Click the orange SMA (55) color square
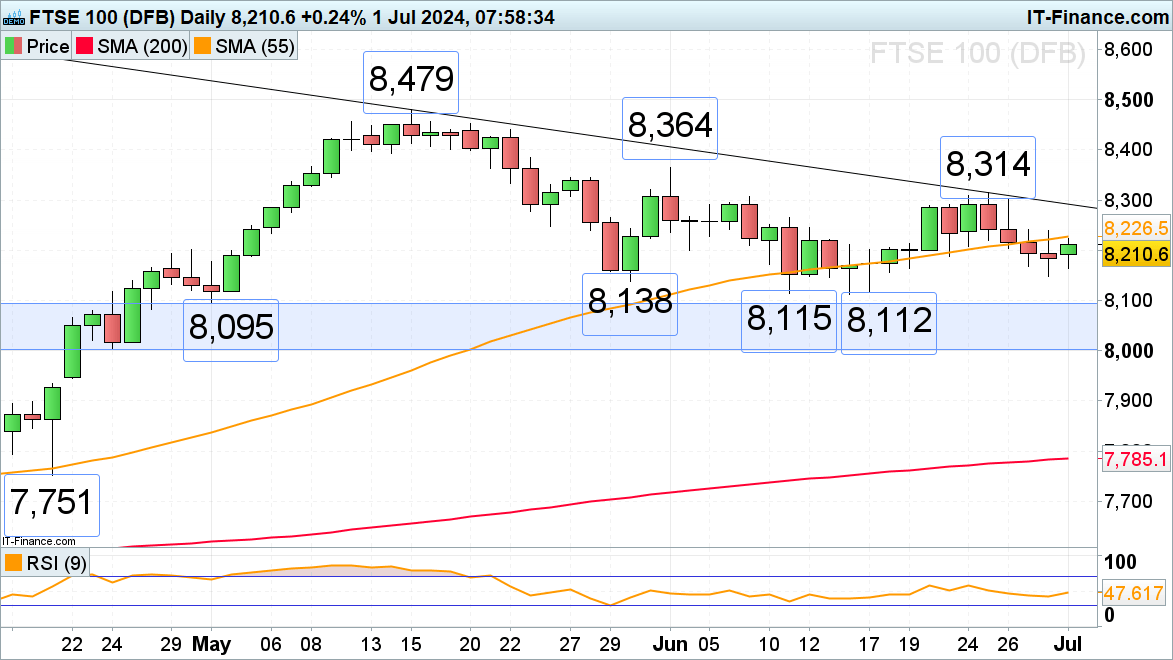The image size is (1173, 660). tap(201, 46)
